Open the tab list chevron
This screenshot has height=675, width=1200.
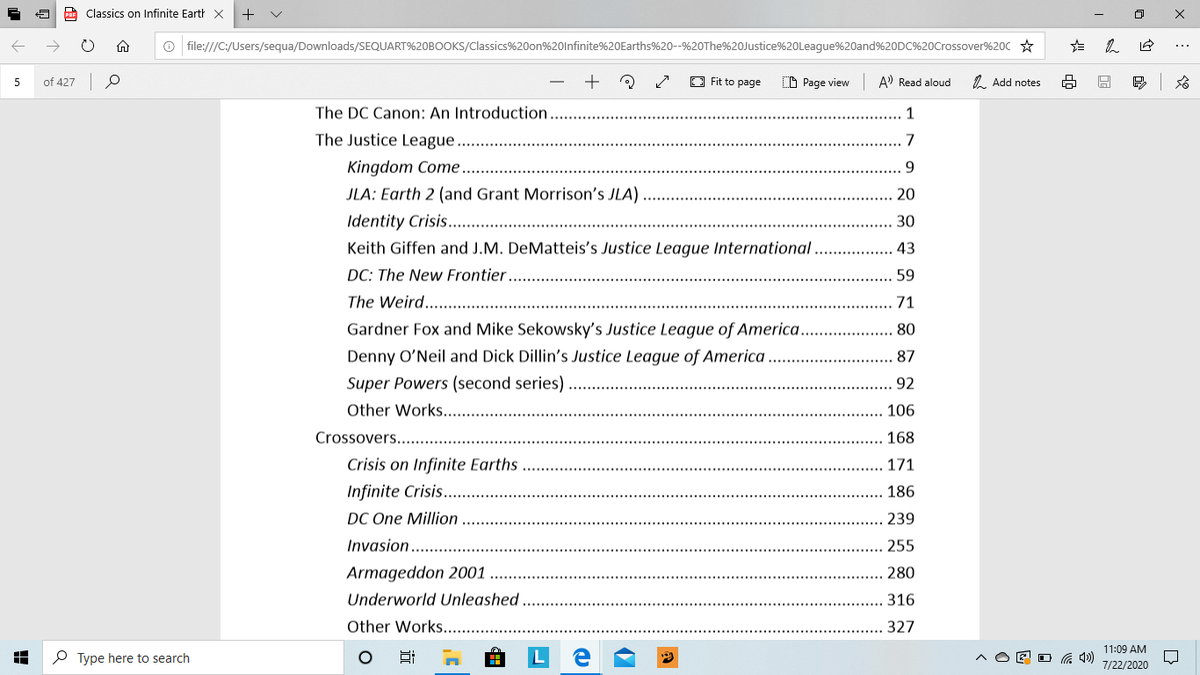click(276, 14)
